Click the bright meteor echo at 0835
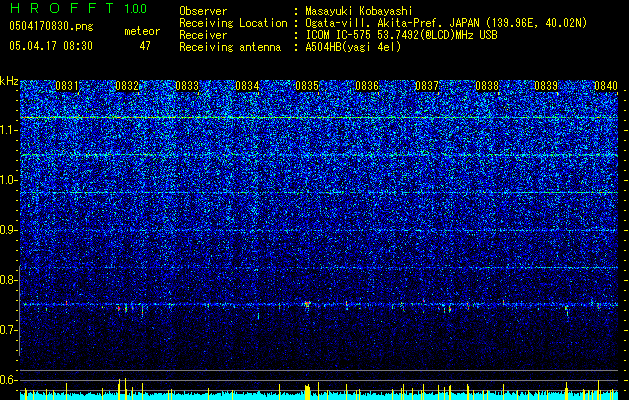Viewport: 629px width, 400px height. tap(307, 304)
